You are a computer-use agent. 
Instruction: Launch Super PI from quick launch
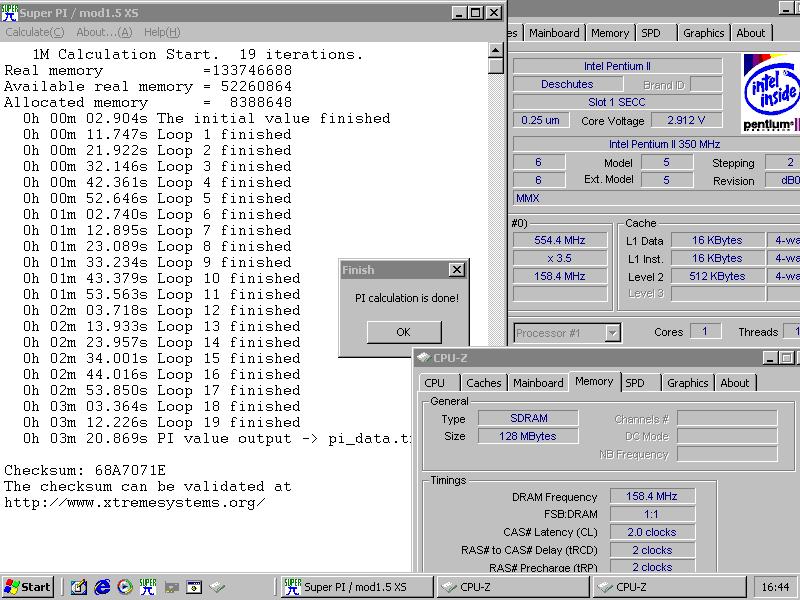point(148,587)
